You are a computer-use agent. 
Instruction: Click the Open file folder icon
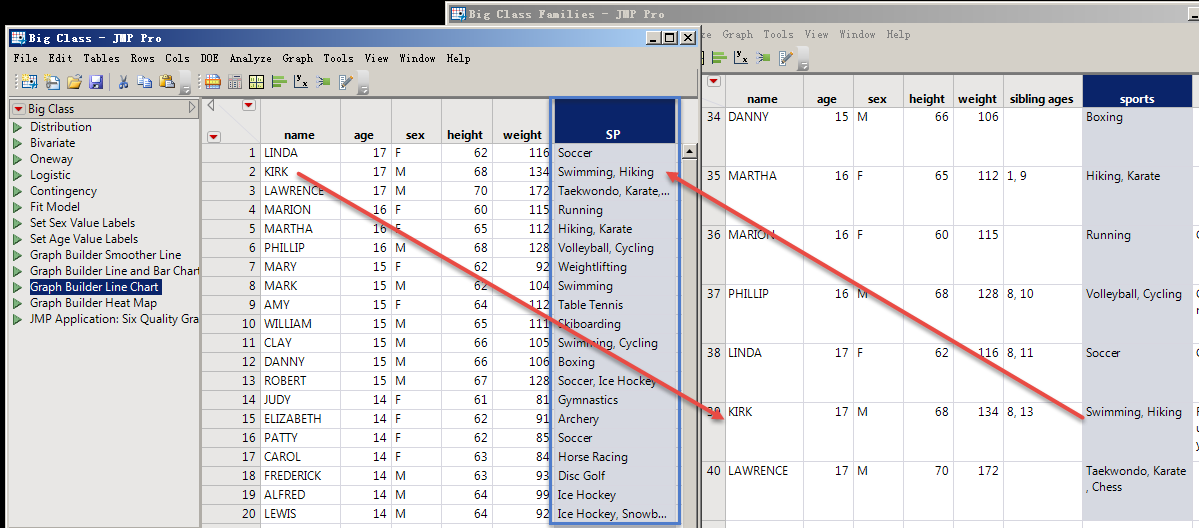click(74, 82)
